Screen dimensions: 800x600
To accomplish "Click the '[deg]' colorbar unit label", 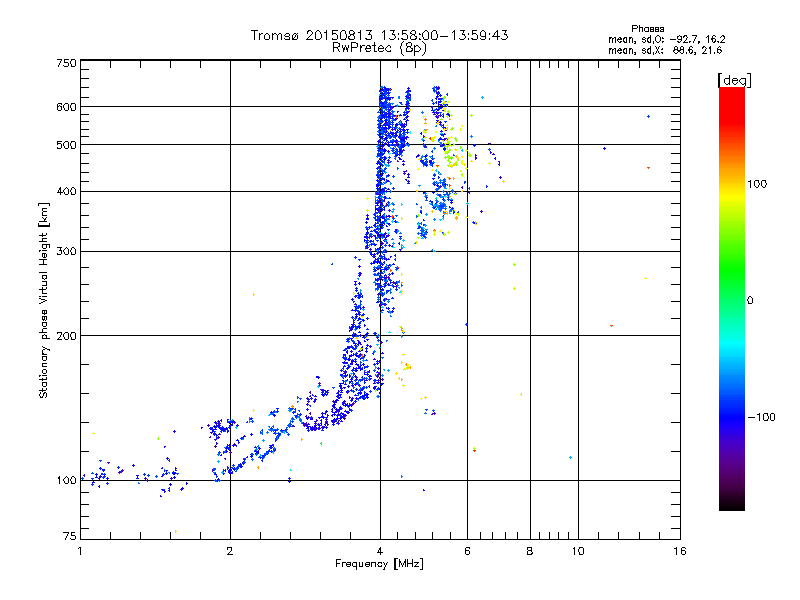I will tap(734, 80).
